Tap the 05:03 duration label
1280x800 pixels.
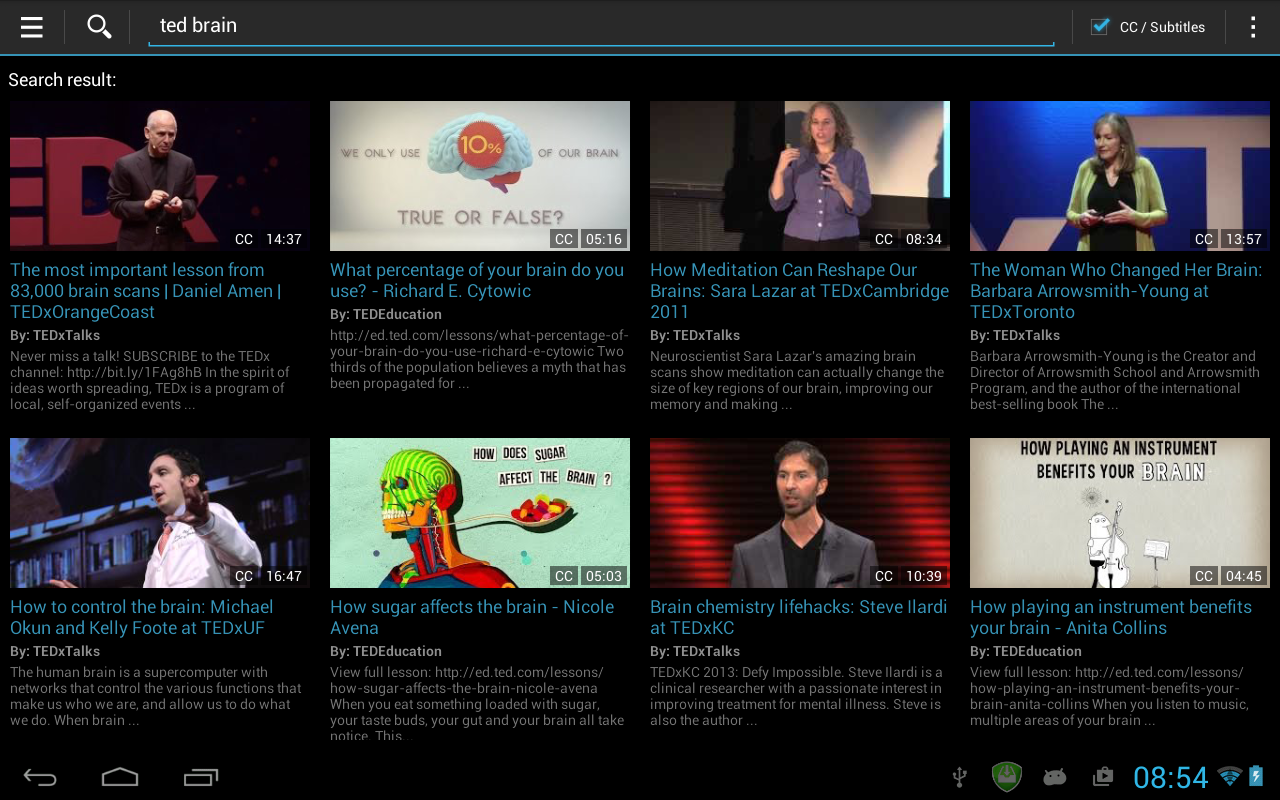(604, 576)
